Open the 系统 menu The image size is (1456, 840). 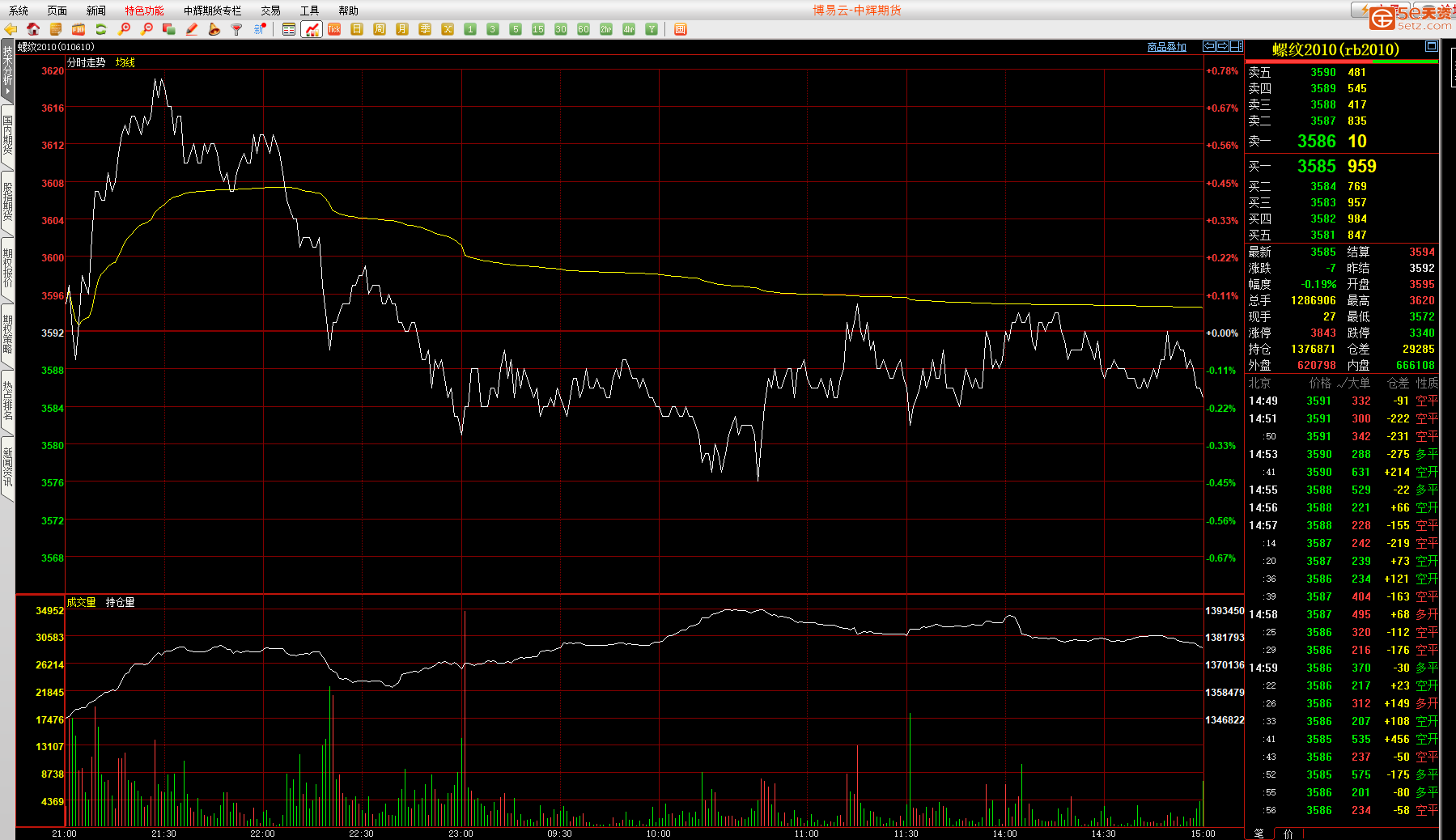19,11
